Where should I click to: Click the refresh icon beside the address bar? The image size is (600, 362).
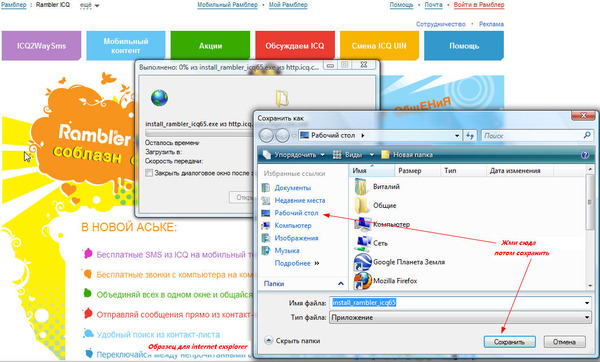pos(470,135)
